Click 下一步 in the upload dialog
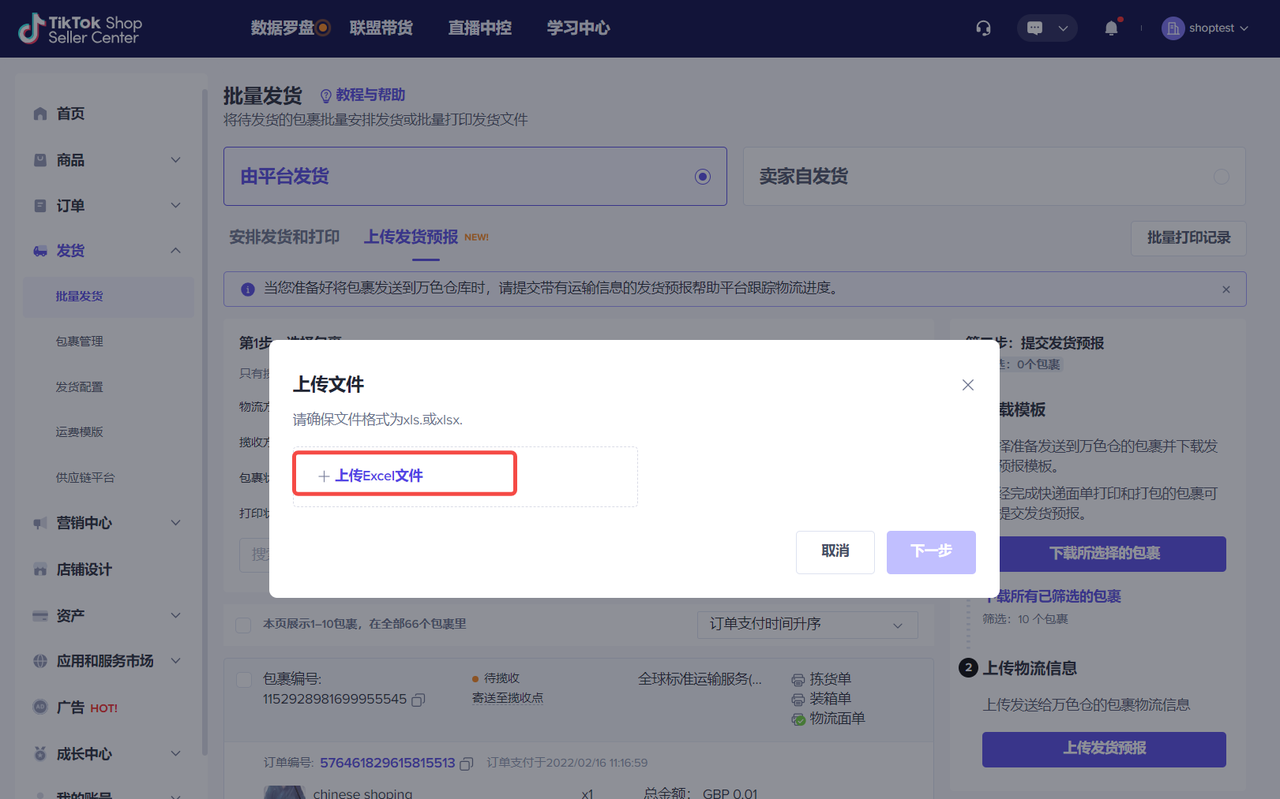Viewport: 1280px width, 799px height. 931,552
